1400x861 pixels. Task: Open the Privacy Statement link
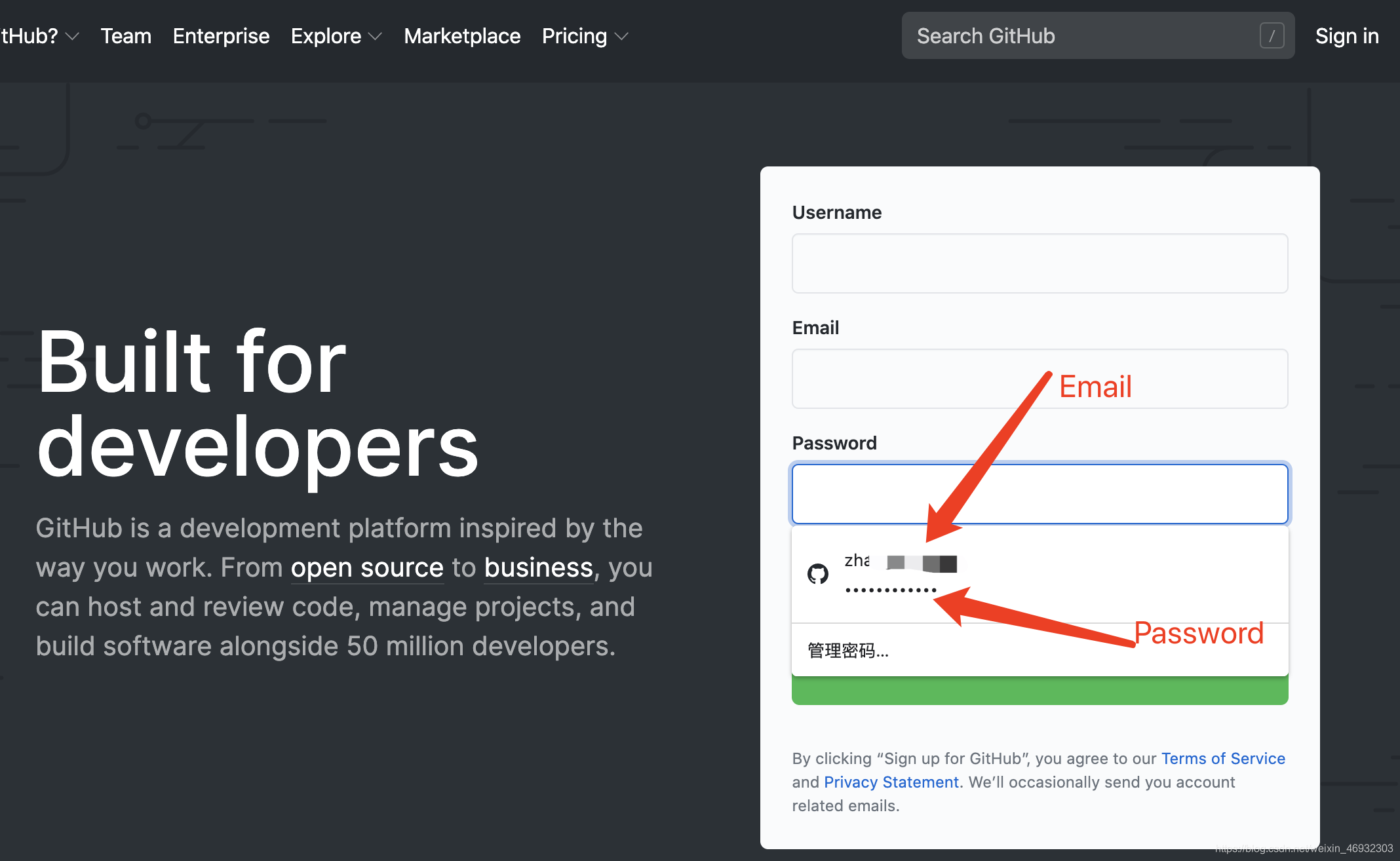[x=891, y=782]
